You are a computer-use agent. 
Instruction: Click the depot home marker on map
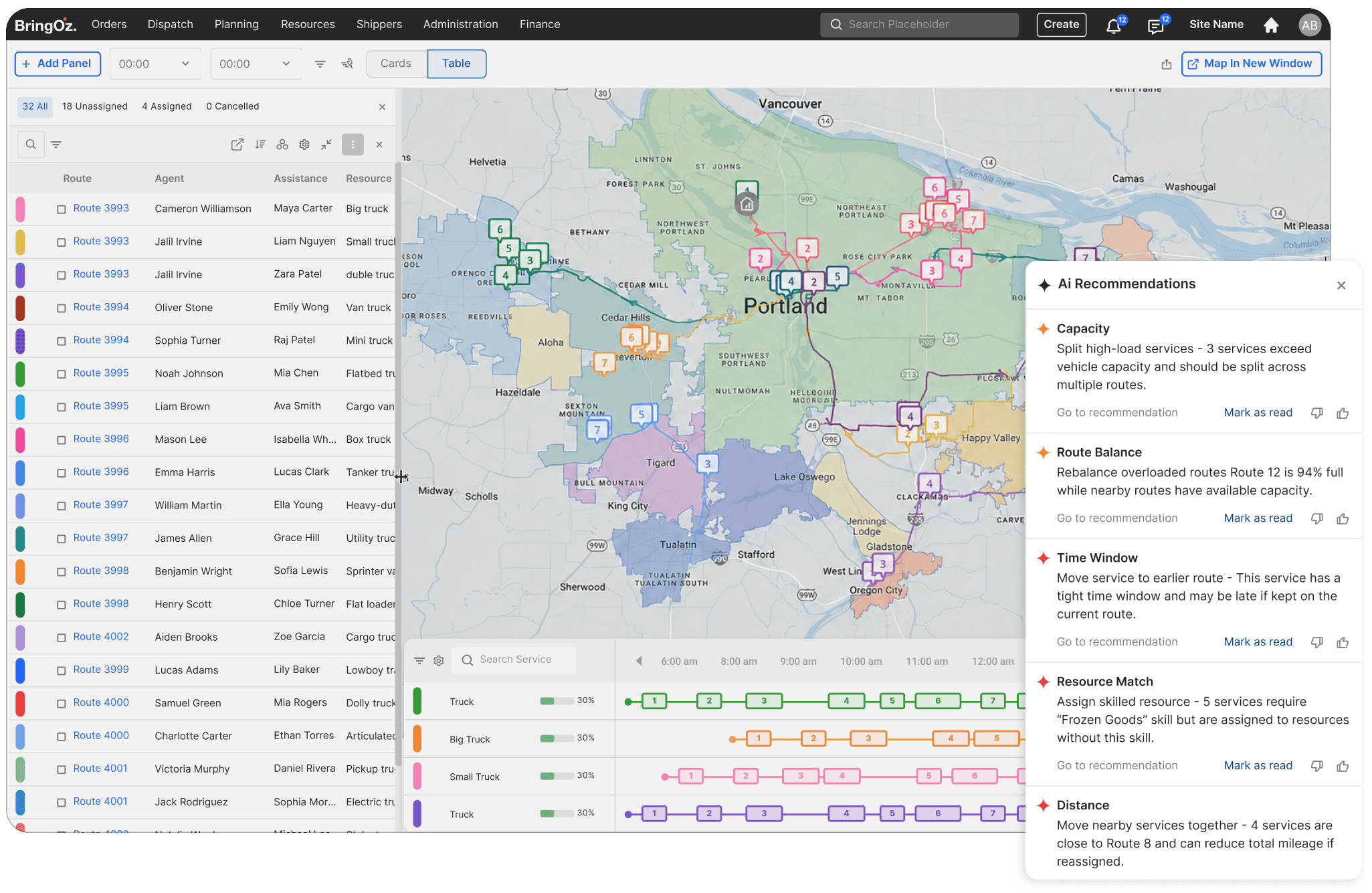point(747,204)
